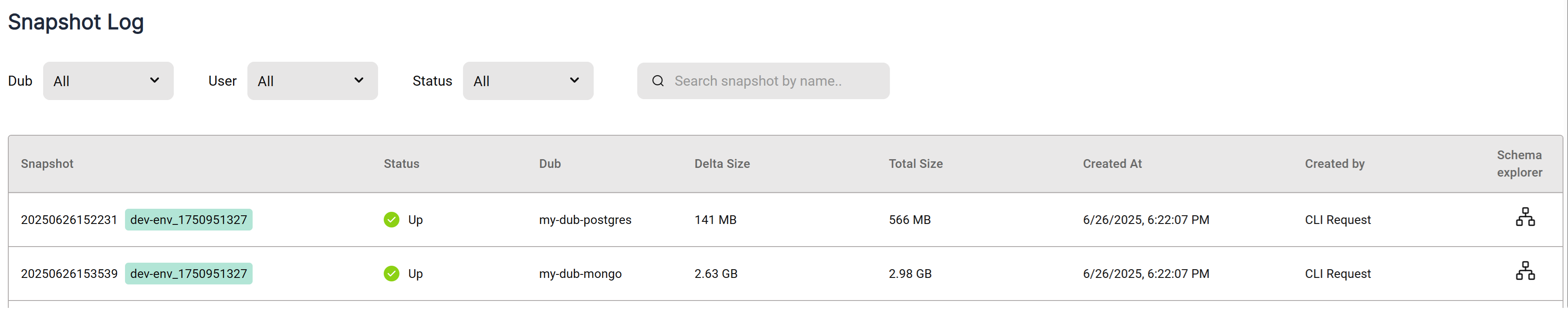Click the search magnifier icon
Screen dimensions: 1568x314
(657, 81)
